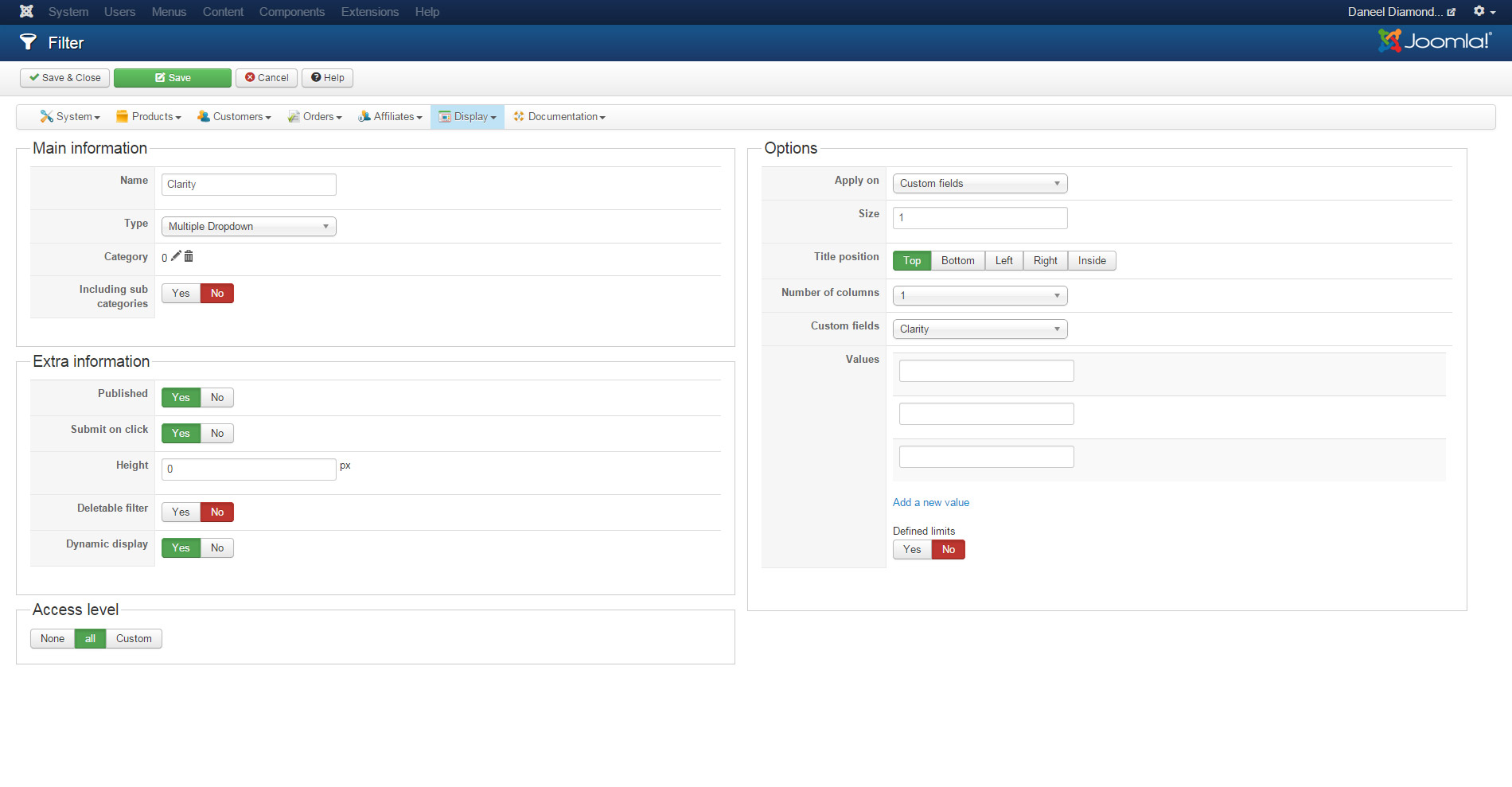Viewport: 1512px width, 787px height.
Task: Open the Custom fields dropdown showing Clarity
Action: click(x=980, y=329)
